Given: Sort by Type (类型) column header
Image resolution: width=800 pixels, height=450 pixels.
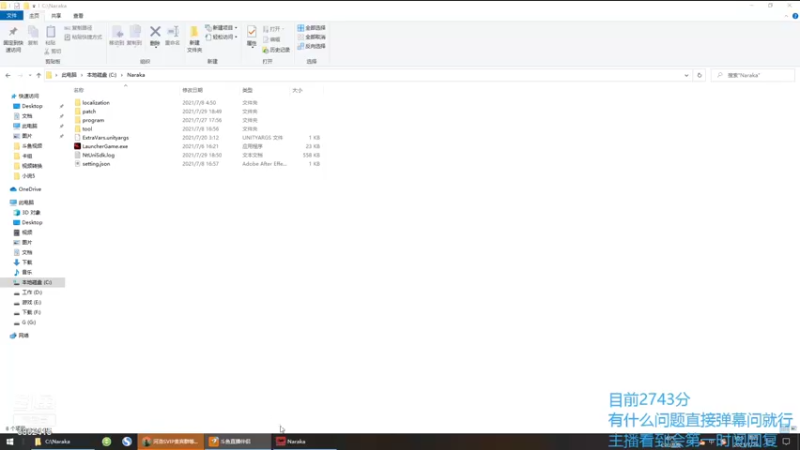Looking at the screenshot, I should click(247, 90).
